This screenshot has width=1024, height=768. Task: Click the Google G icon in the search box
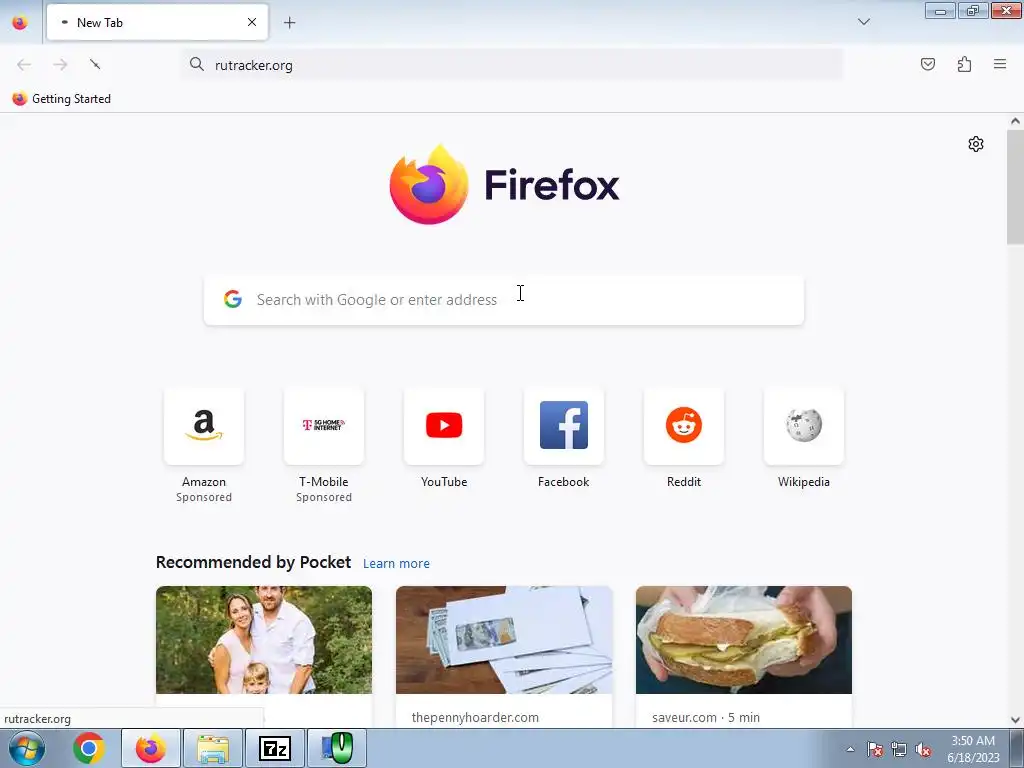click(x=233, y=299)
